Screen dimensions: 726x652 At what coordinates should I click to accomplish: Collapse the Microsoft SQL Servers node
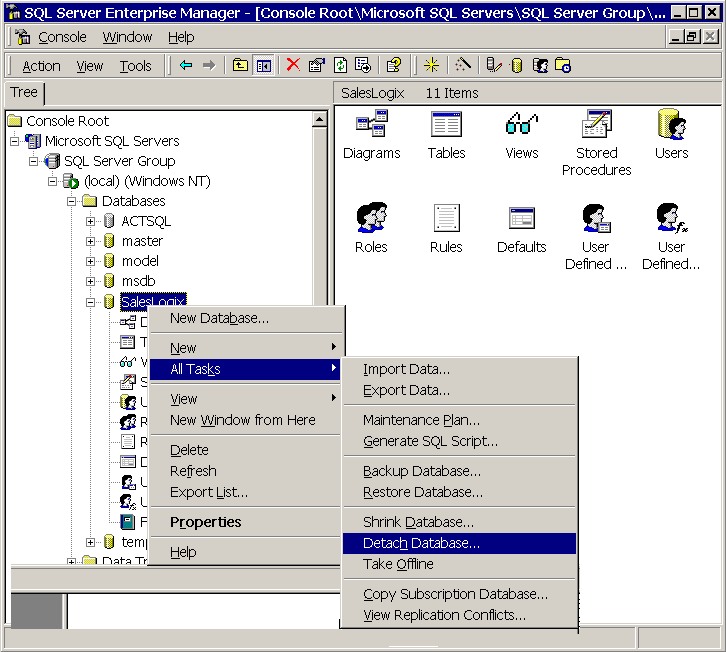[15, 141]
